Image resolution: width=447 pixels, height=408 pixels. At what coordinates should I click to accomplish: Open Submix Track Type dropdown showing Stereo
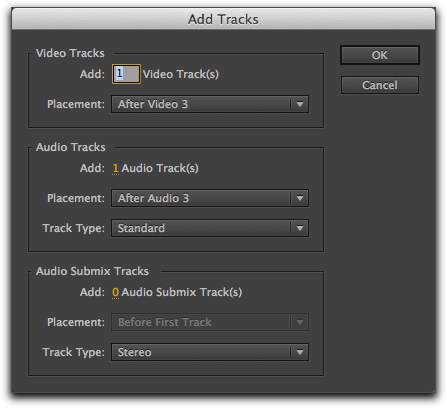(x=210, y=352)
